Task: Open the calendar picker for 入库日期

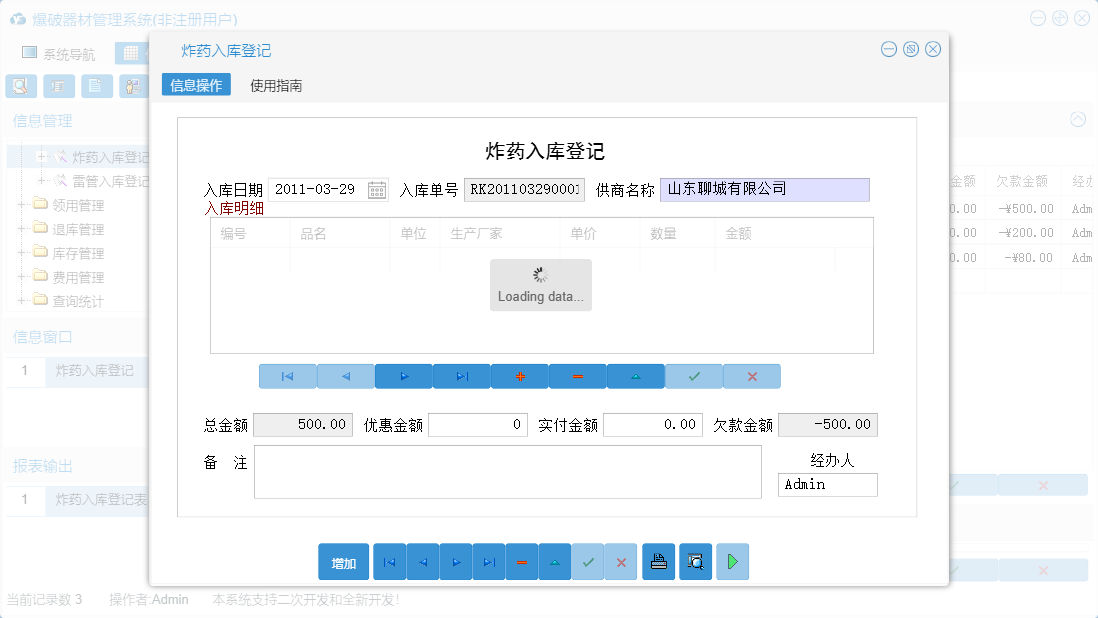Action: [x=377, y=189]
